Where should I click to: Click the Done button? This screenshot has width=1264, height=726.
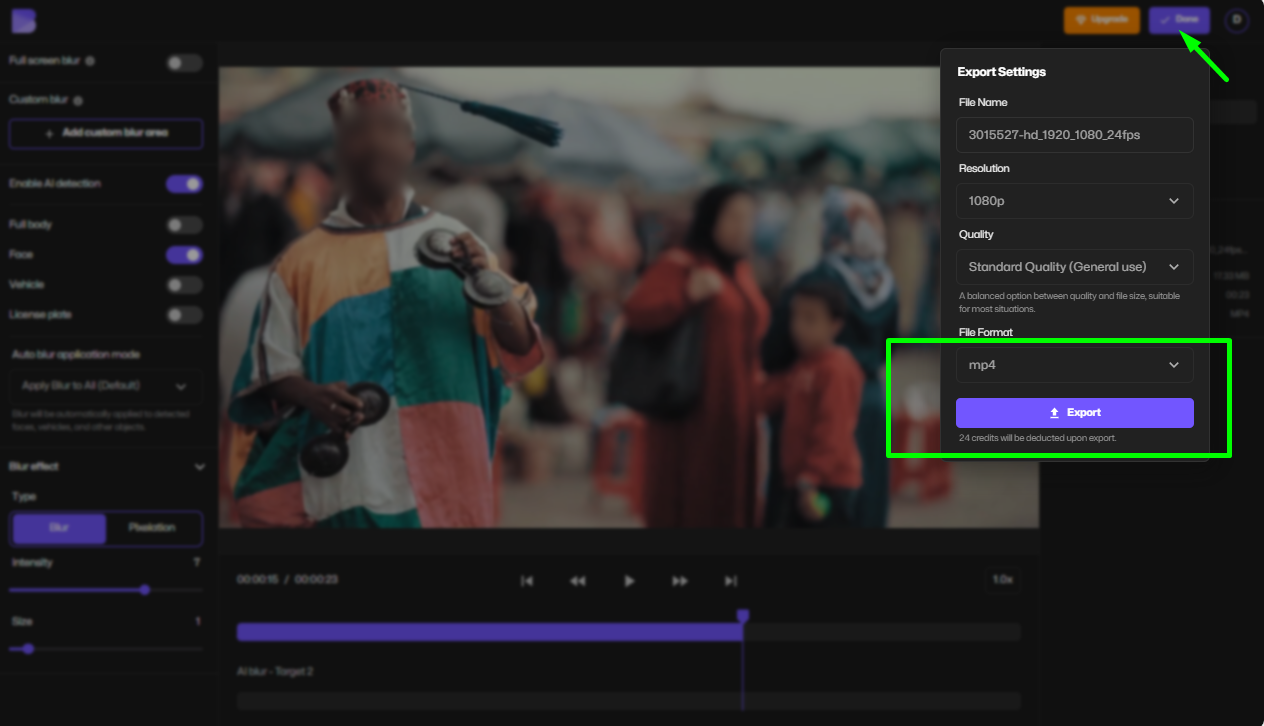[x=1179, y=20]
